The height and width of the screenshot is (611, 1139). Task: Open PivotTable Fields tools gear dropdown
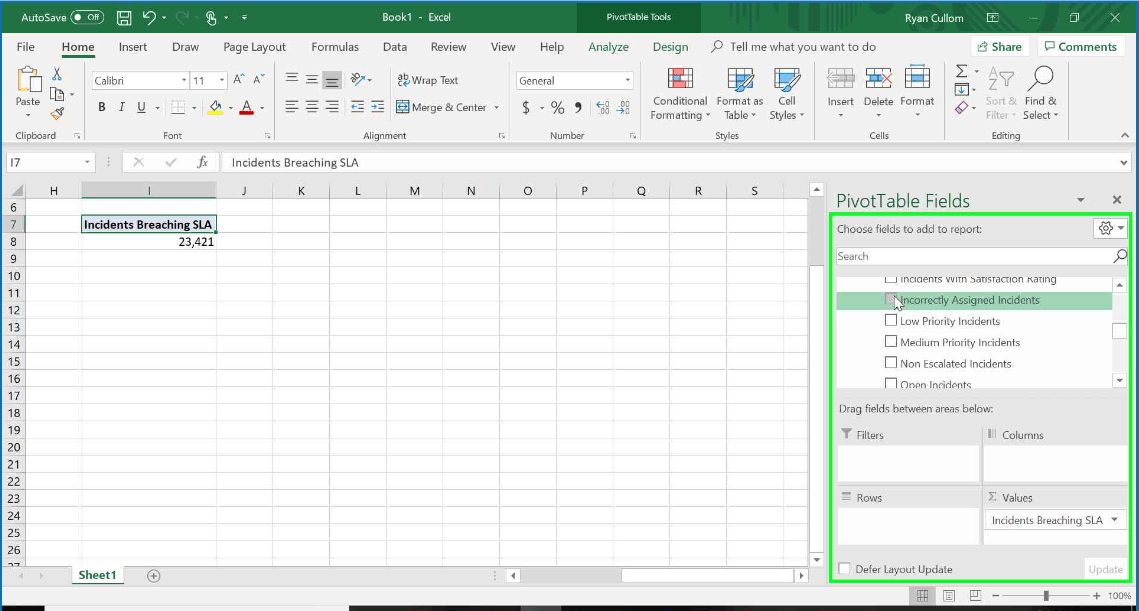tap(1110, 228)
